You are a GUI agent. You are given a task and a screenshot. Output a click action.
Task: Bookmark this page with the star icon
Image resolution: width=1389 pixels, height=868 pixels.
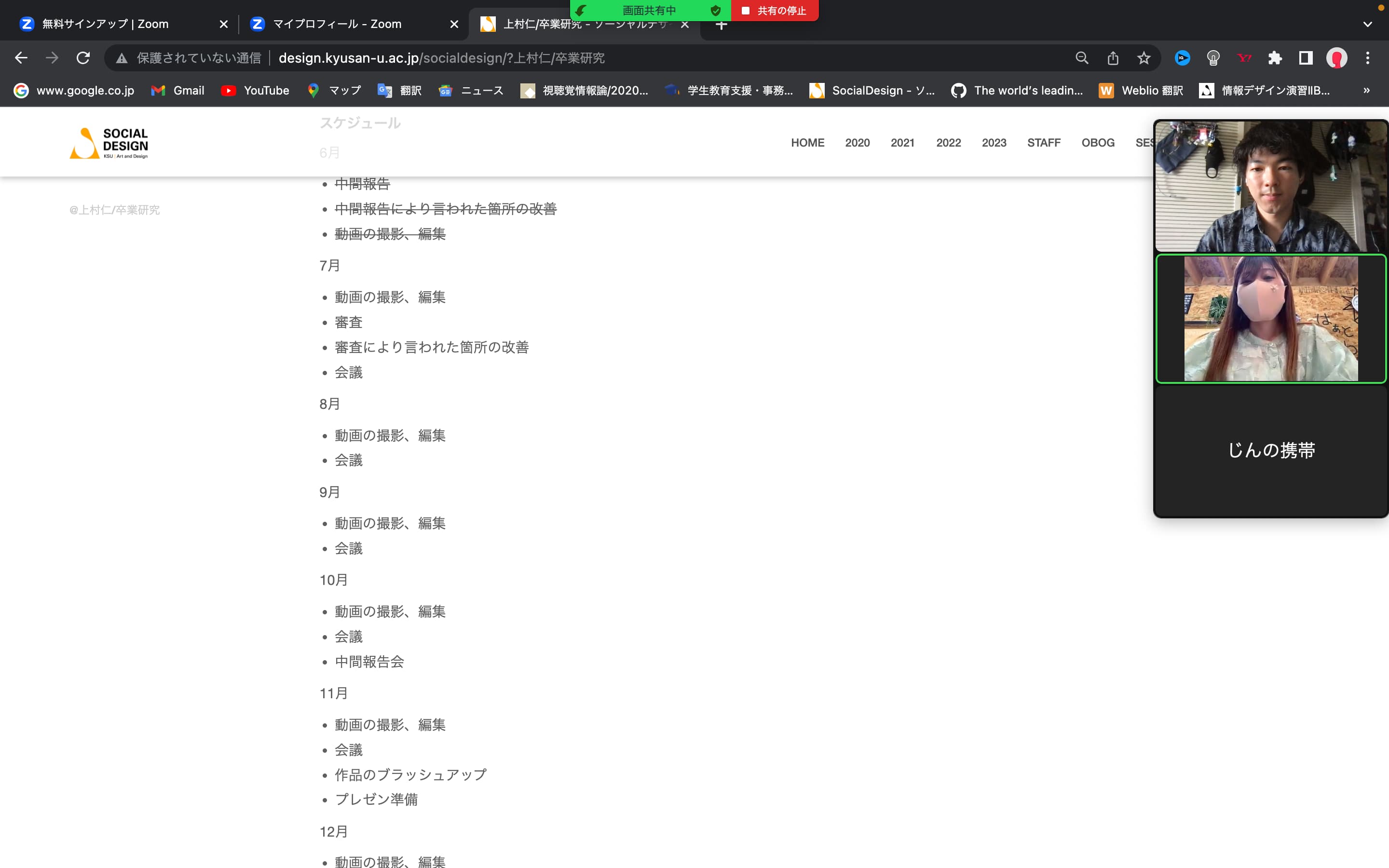[1144, 58]
